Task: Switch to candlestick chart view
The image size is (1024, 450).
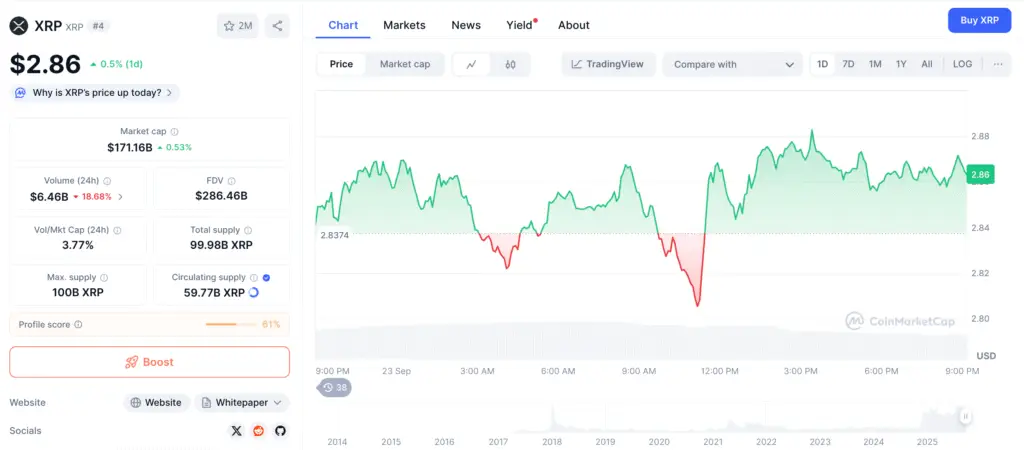Action: point(511,64)
